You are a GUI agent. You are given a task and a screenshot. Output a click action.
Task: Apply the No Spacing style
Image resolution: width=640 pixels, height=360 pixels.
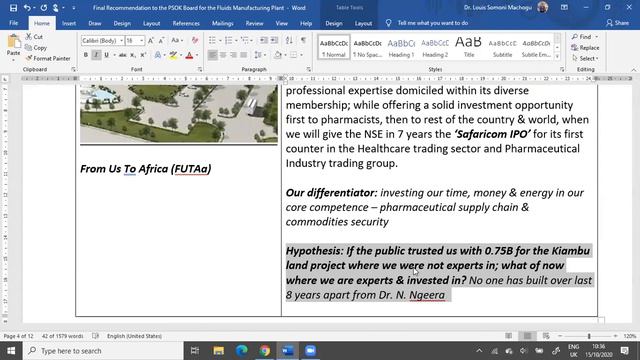367,47
